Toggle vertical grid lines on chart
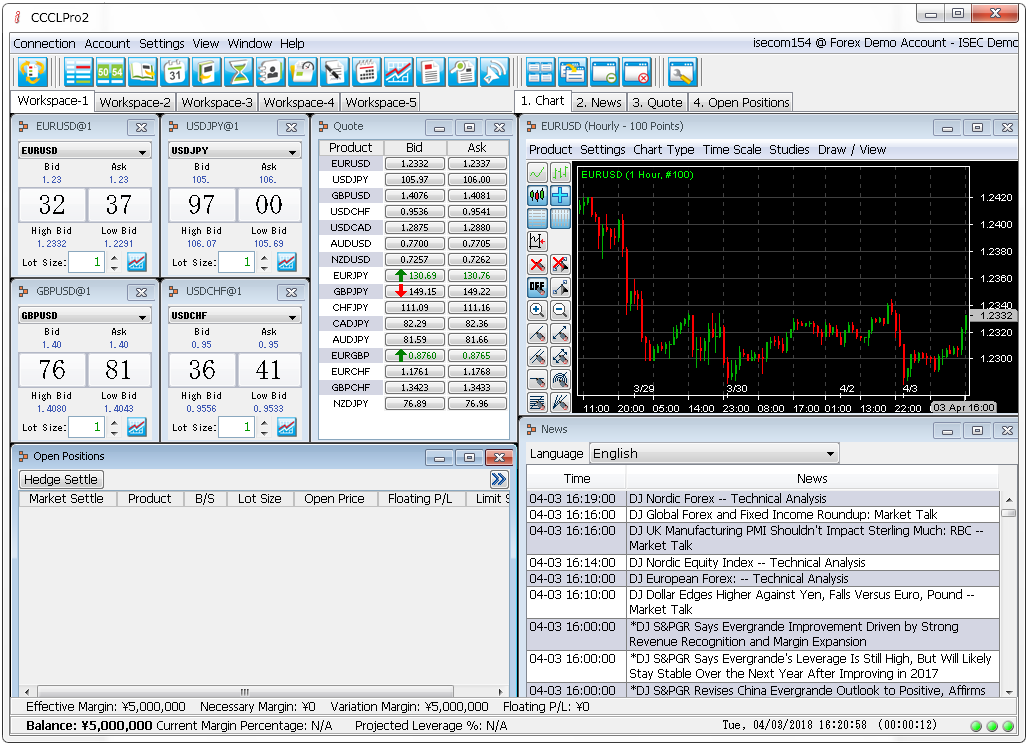Screen dimensions: 1027x745 (x=560, y=218)
